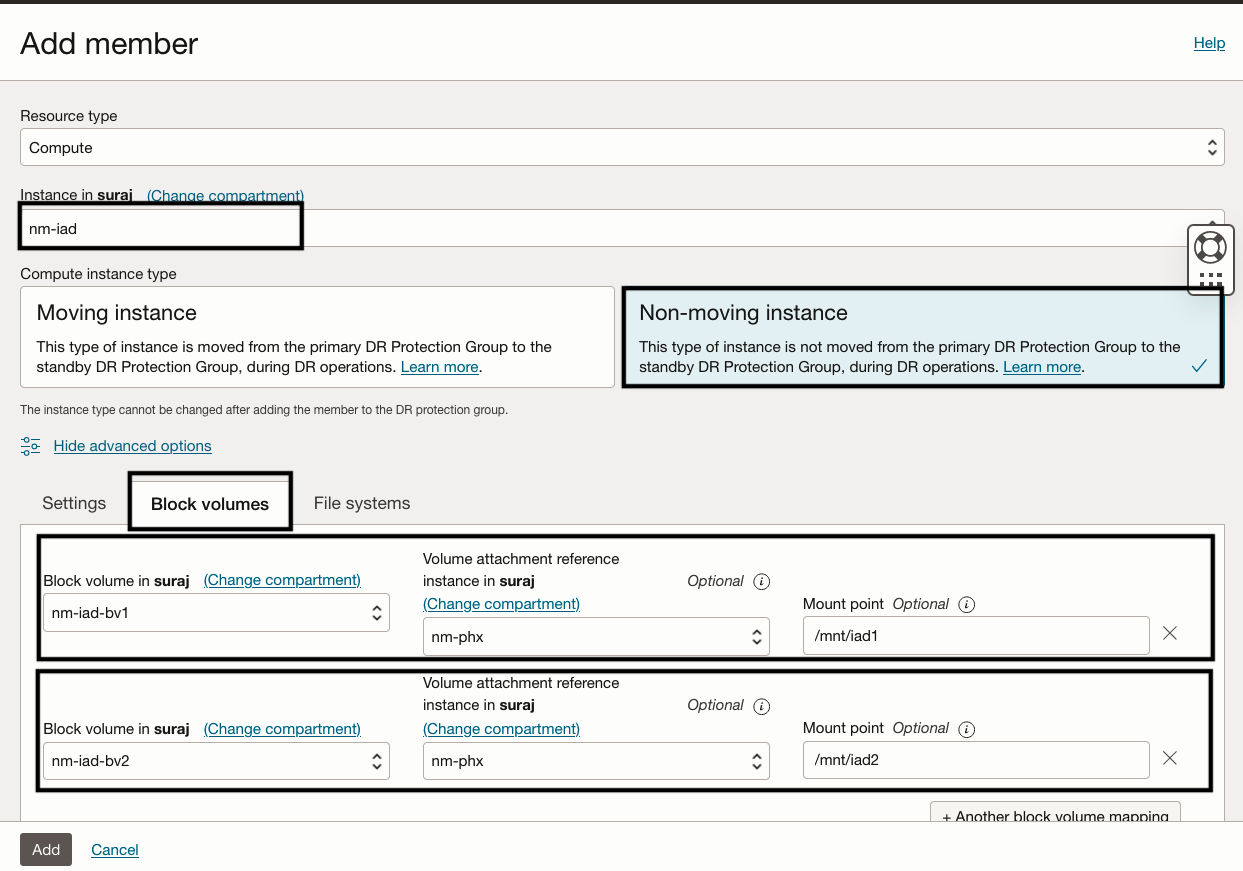Screen dimensions: 1243x871
Task: Expand the second nm-phx reference instance dropdown
Action: click(596, 761)
